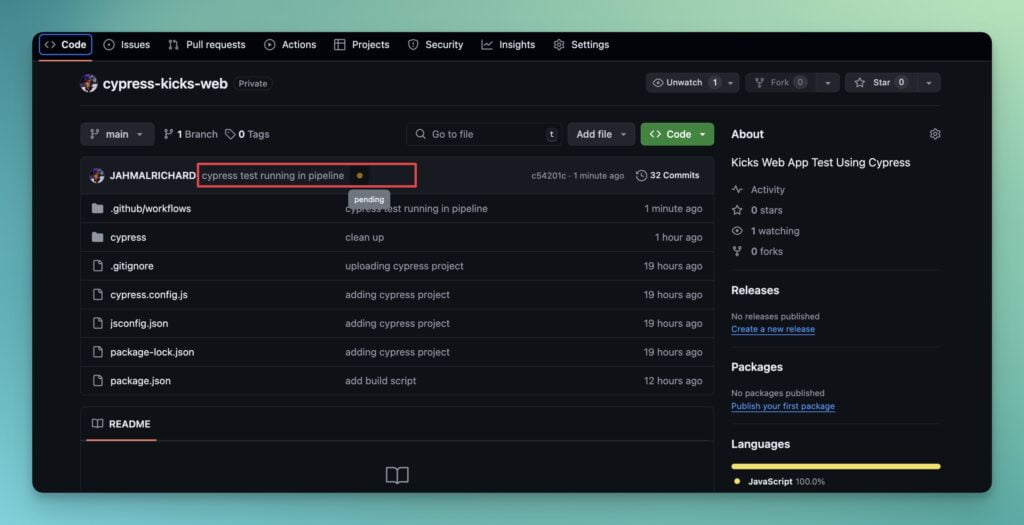
Task: View the Insights tab
Action: pyautogui.click(x=508, y=44)
